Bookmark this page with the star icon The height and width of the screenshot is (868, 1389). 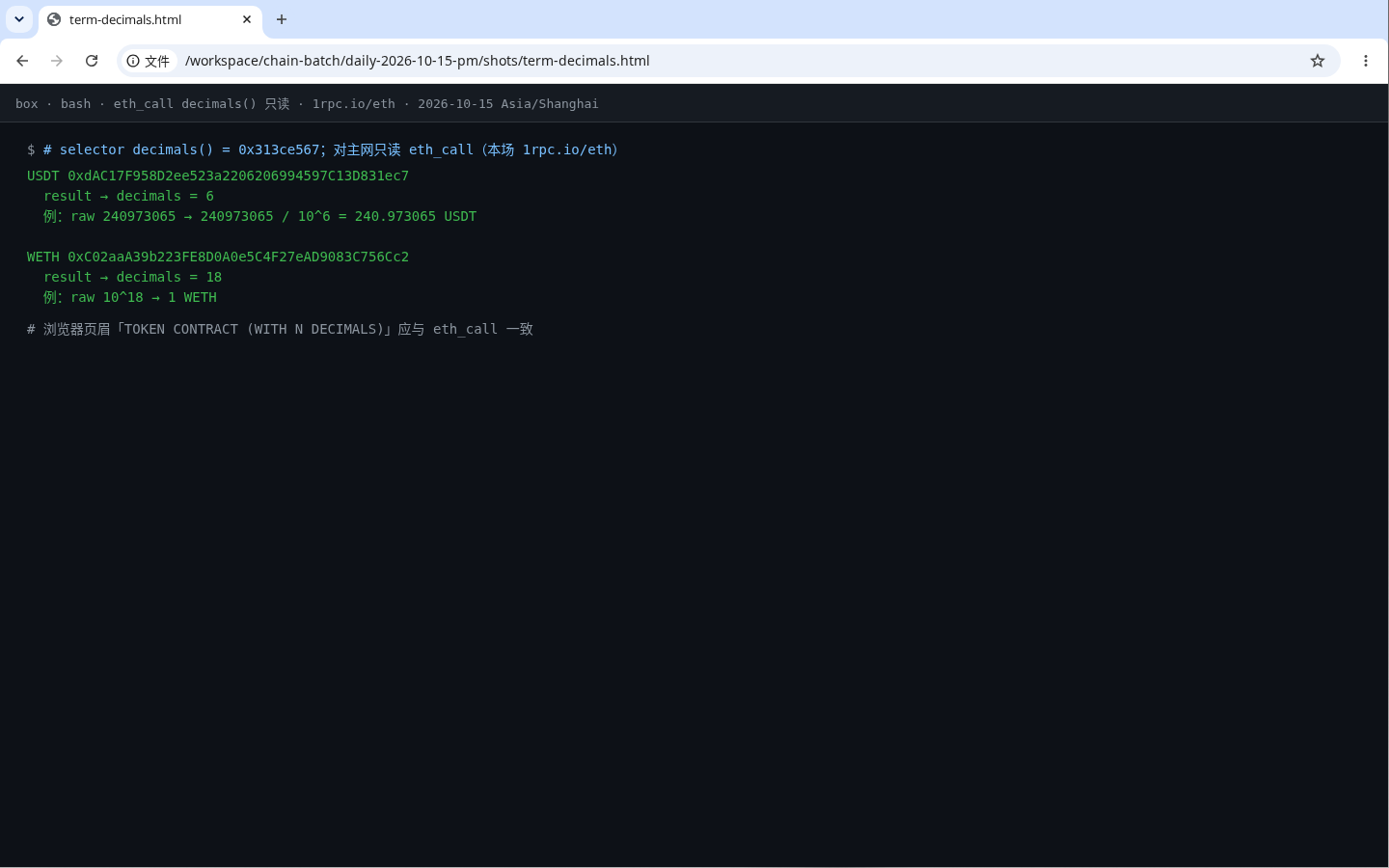coord(1318,61)
